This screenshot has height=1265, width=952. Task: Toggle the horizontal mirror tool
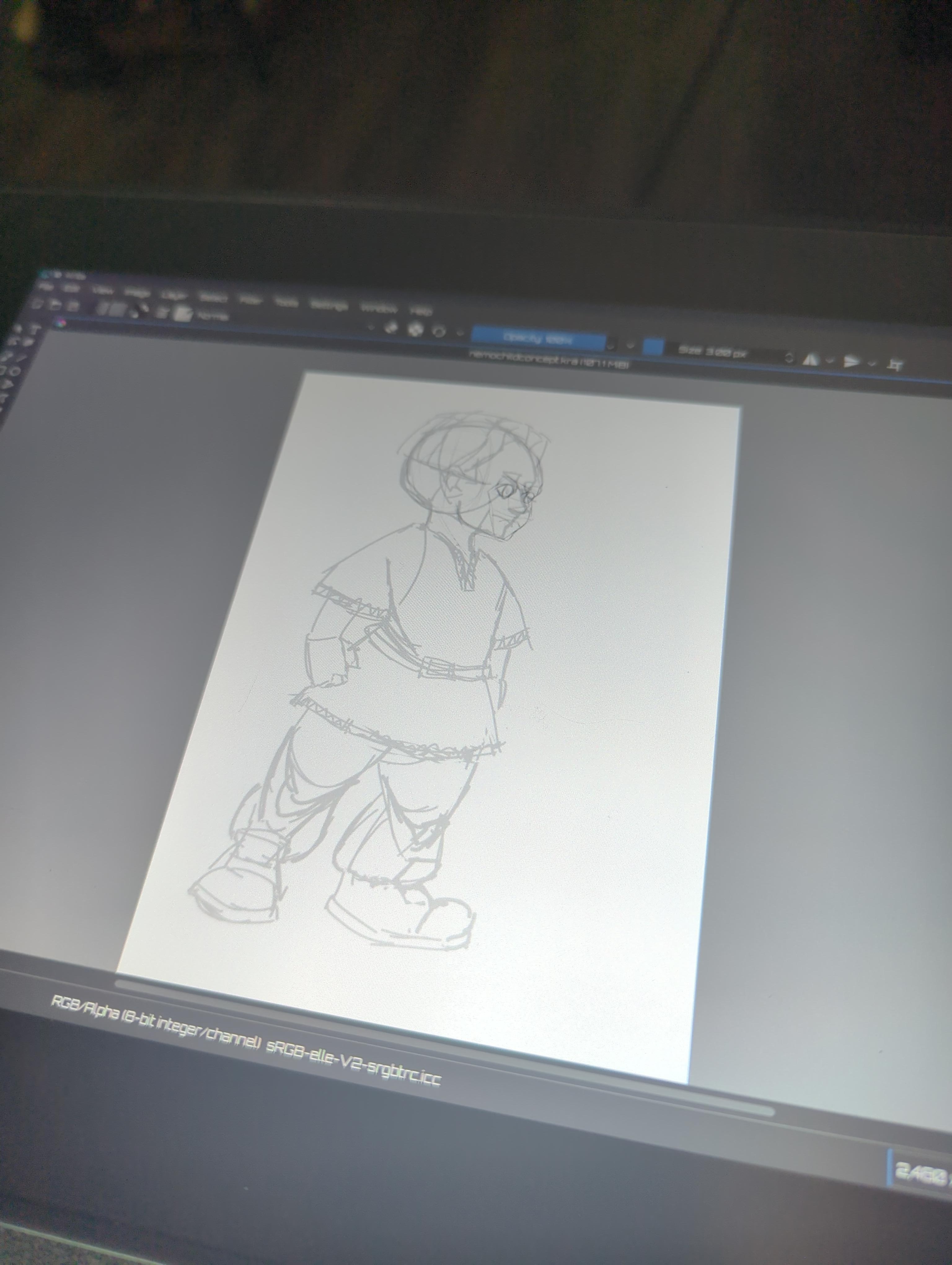[x=811, y=359]
